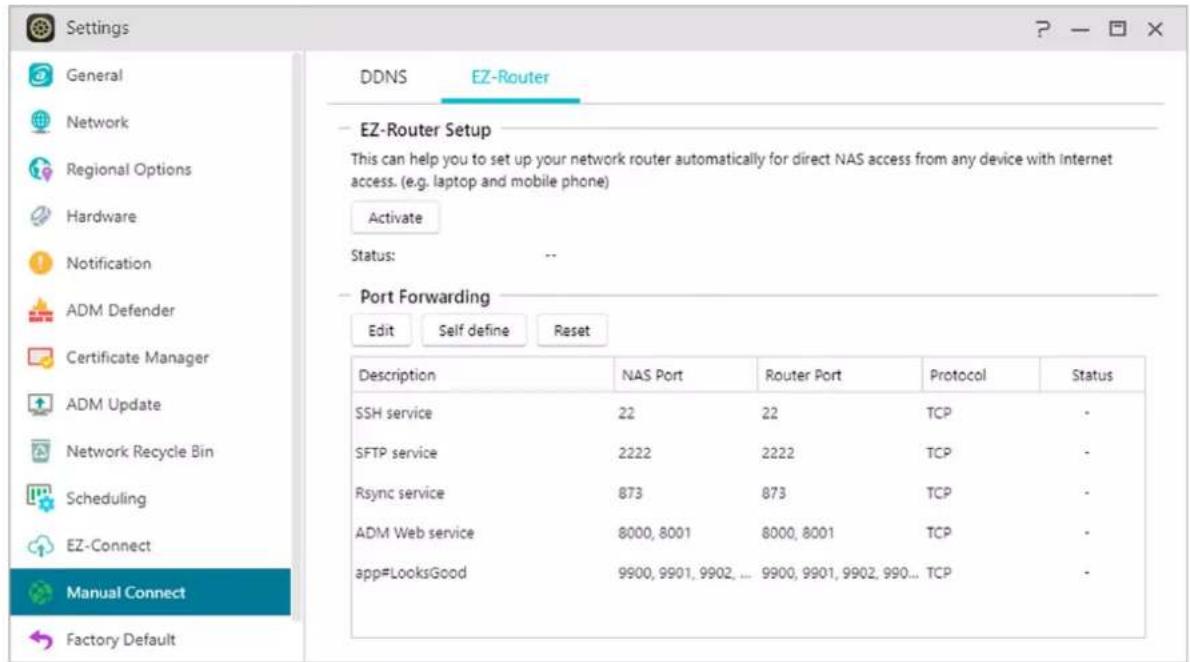Open Regional Options label

tap(128, 169)
